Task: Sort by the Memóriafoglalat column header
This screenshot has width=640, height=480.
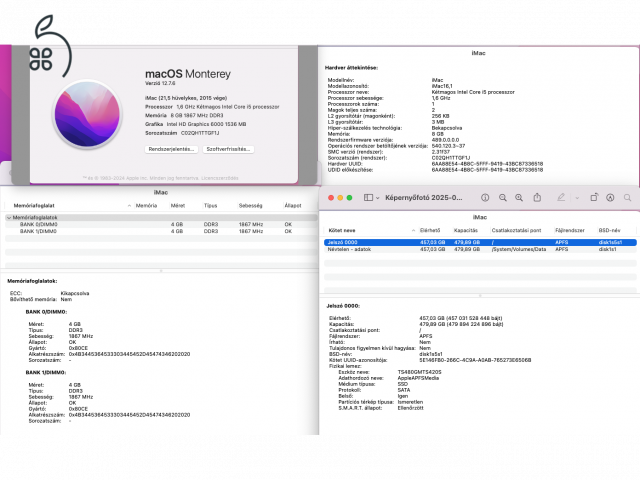Action: point(34,206)
